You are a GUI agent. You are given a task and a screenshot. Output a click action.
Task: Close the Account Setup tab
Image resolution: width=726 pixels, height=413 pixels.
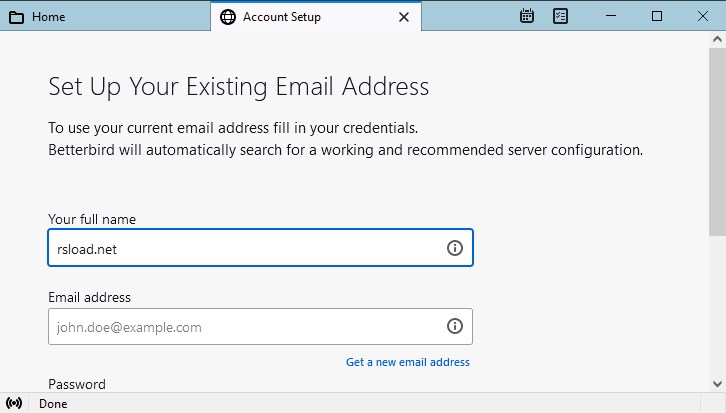click(404, 17)
